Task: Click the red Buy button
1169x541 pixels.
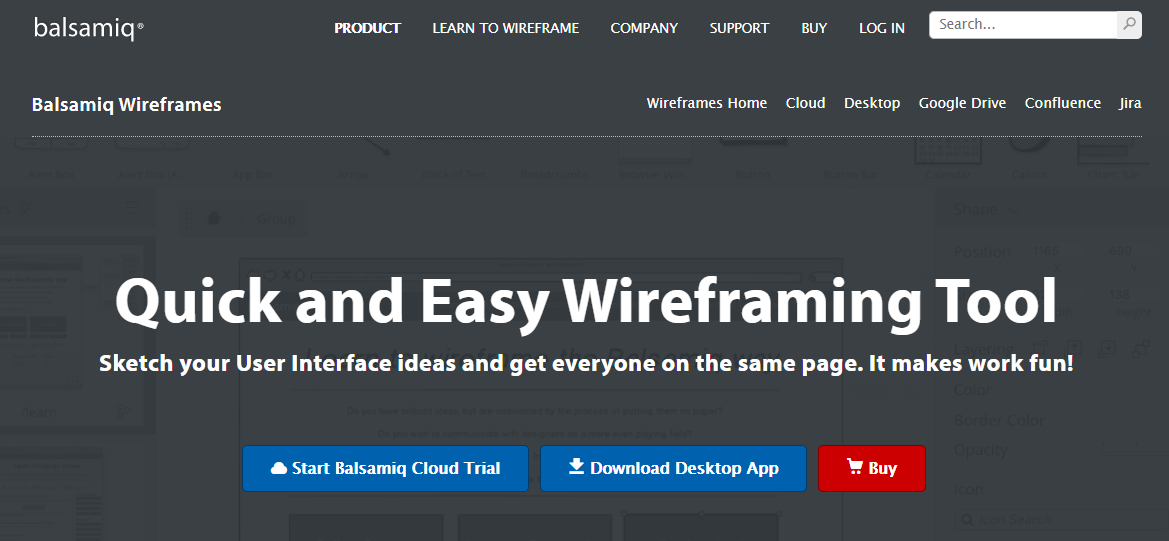Action: 872,469
